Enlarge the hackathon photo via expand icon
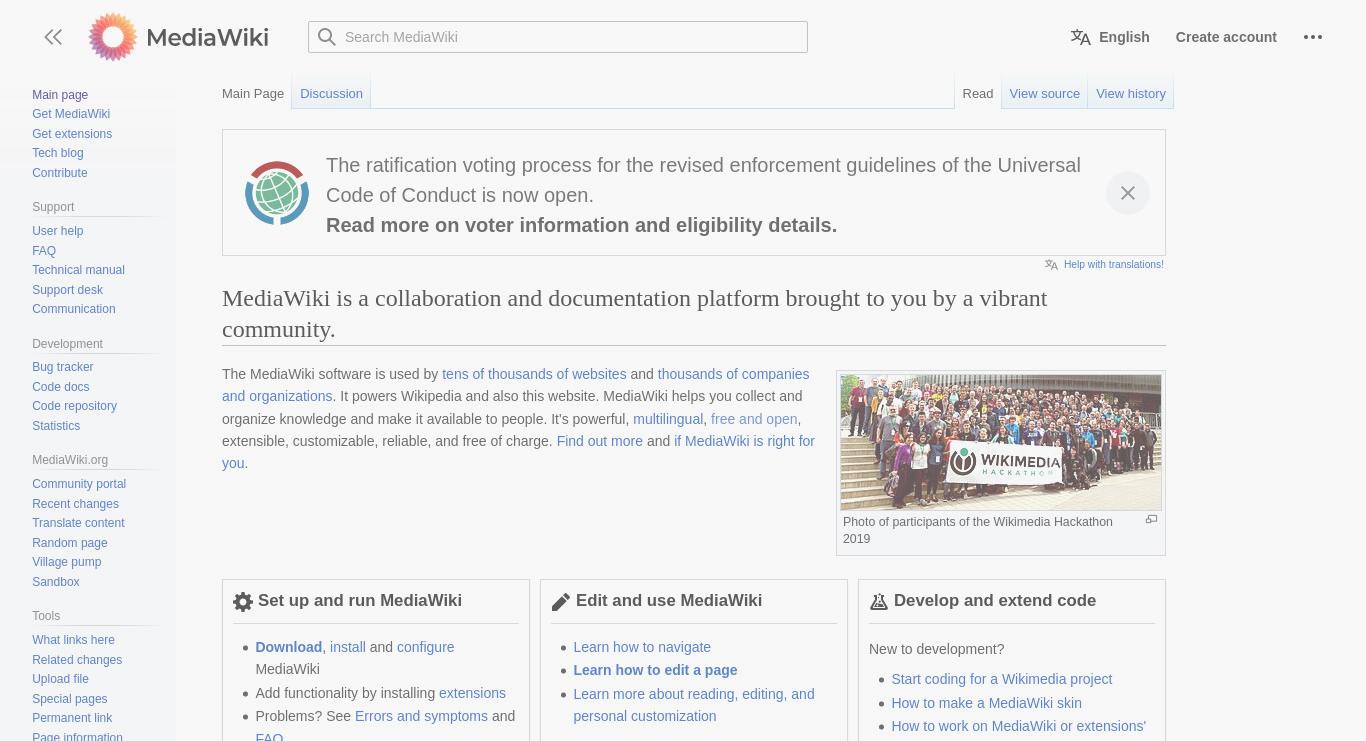Image resolution: width=1366 pixels, height=741 pixels. 1151,519
